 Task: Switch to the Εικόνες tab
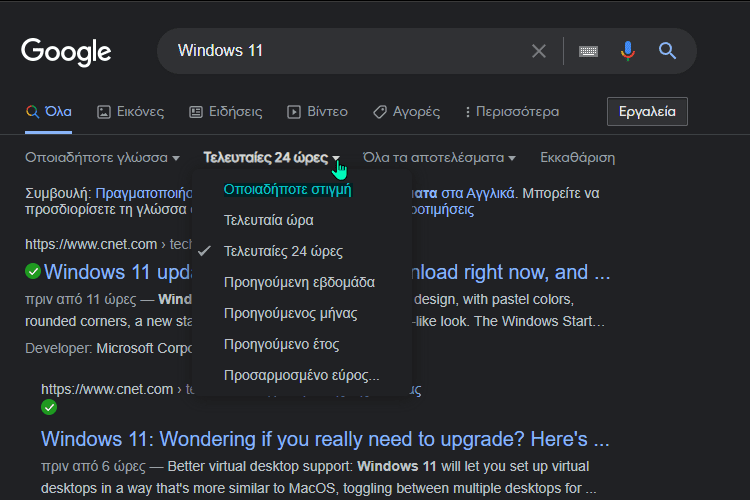pos(131,112)
